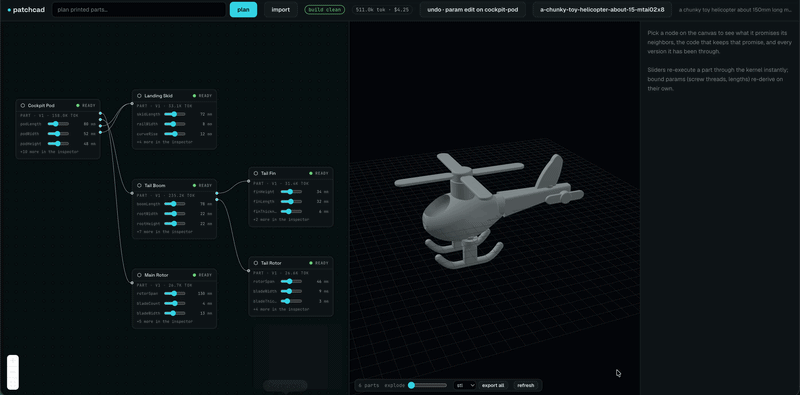
Task: Select the Main Rotor node title
Action: [156, 275]
